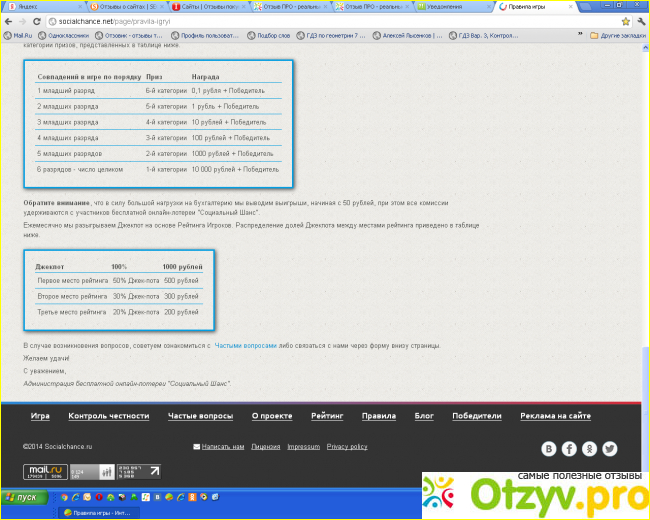
Task: Open the Facebook social icon in footer
Action: tap(569, 449)
